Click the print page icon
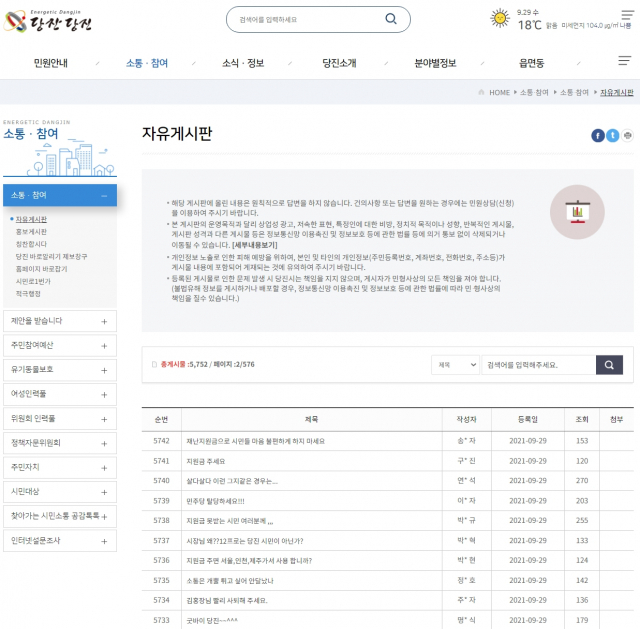The width and height of the screenshot is (640, 629). point(627,135)
